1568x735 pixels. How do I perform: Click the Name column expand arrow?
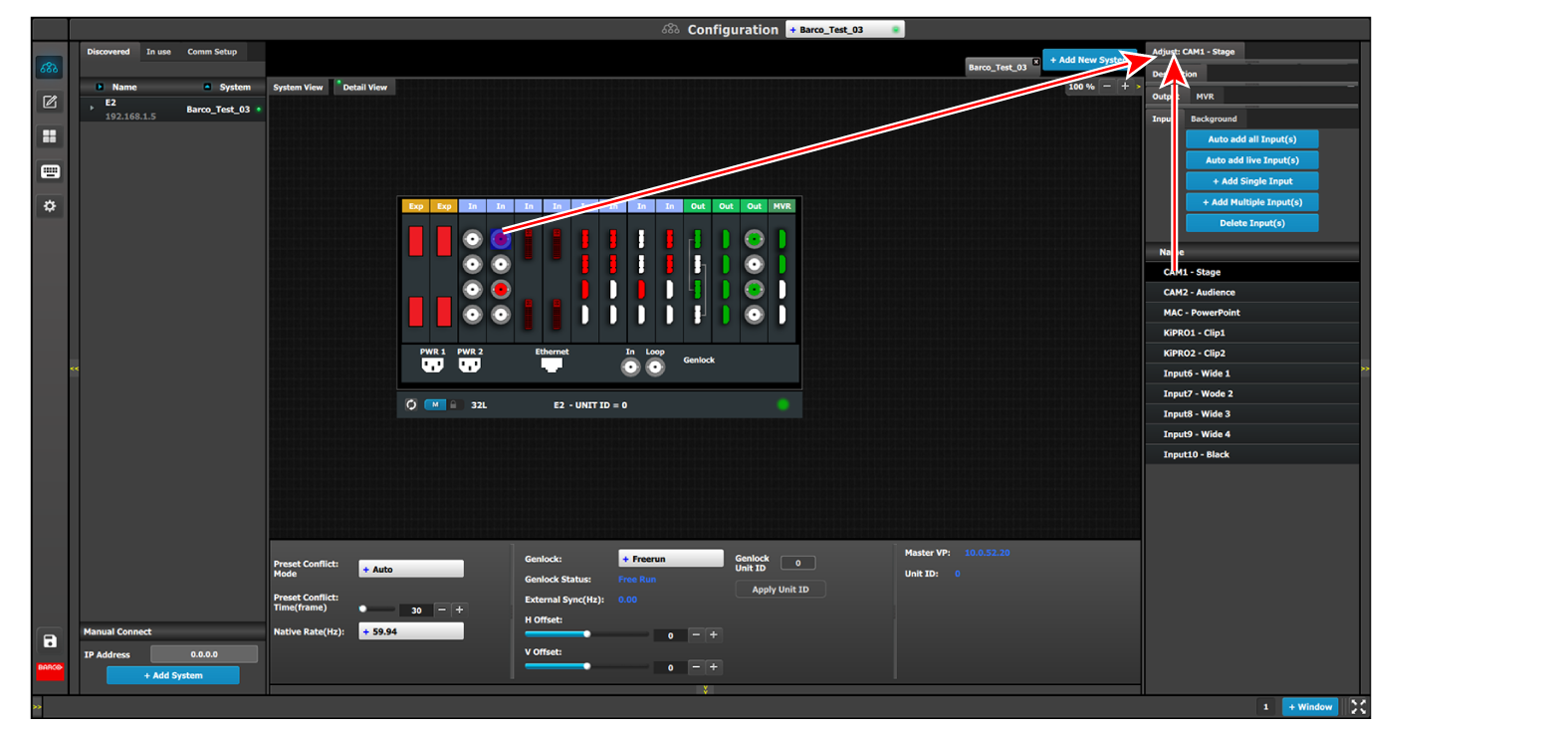[100, 87]
